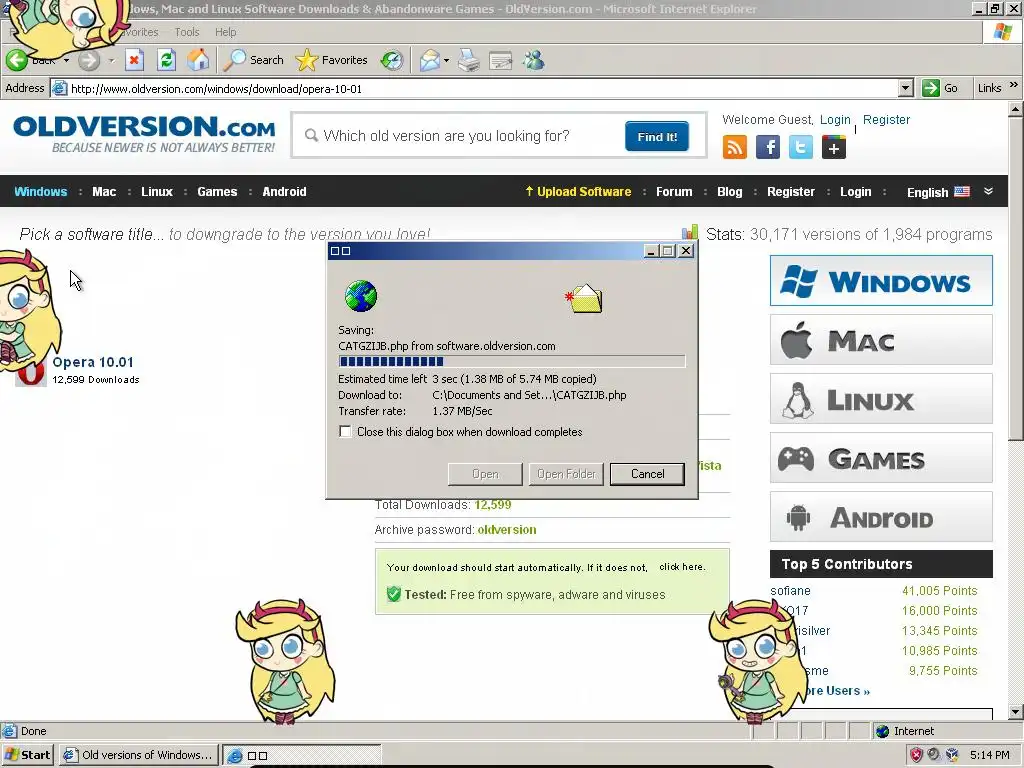Click the Mail toolbar icon
1024x768 pixels.
(430, 60)
